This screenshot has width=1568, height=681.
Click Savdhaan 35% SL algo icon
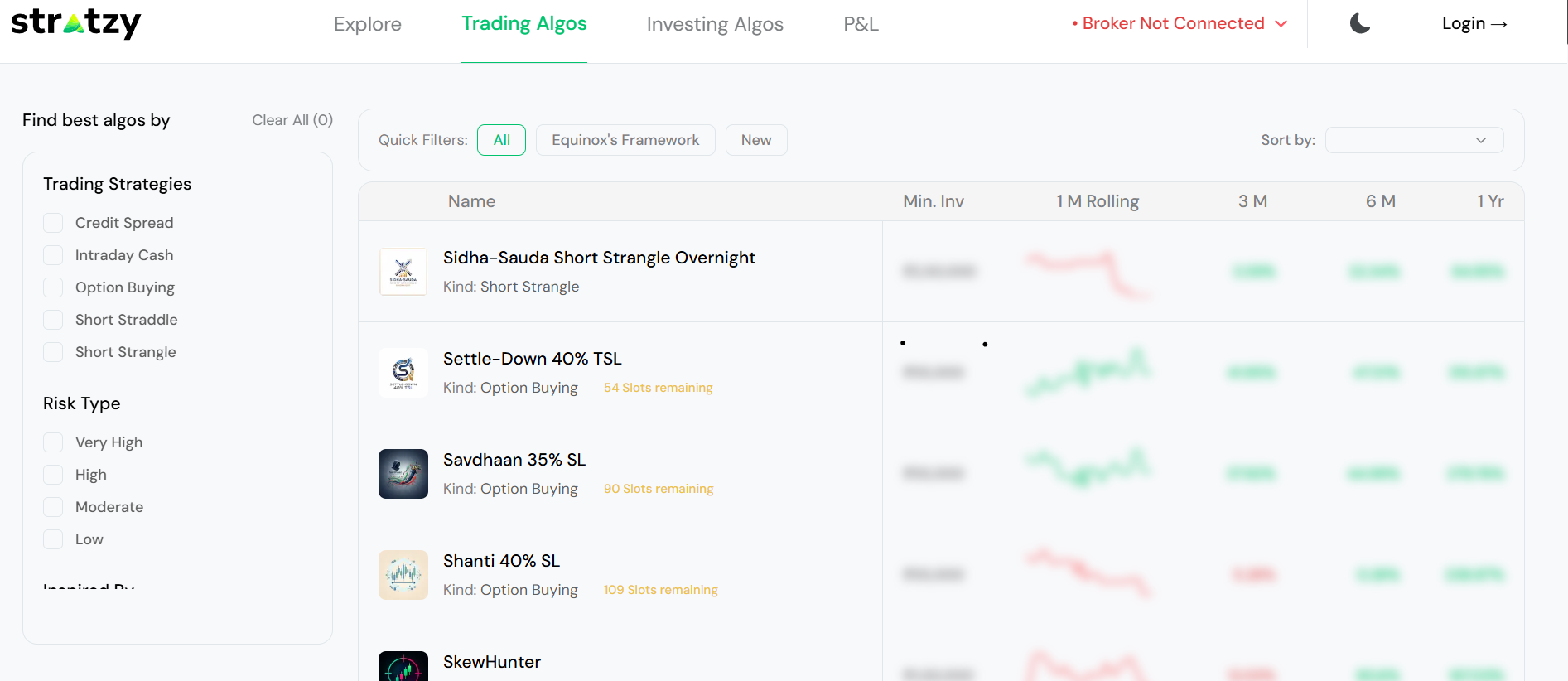click(x=403, y=474)
